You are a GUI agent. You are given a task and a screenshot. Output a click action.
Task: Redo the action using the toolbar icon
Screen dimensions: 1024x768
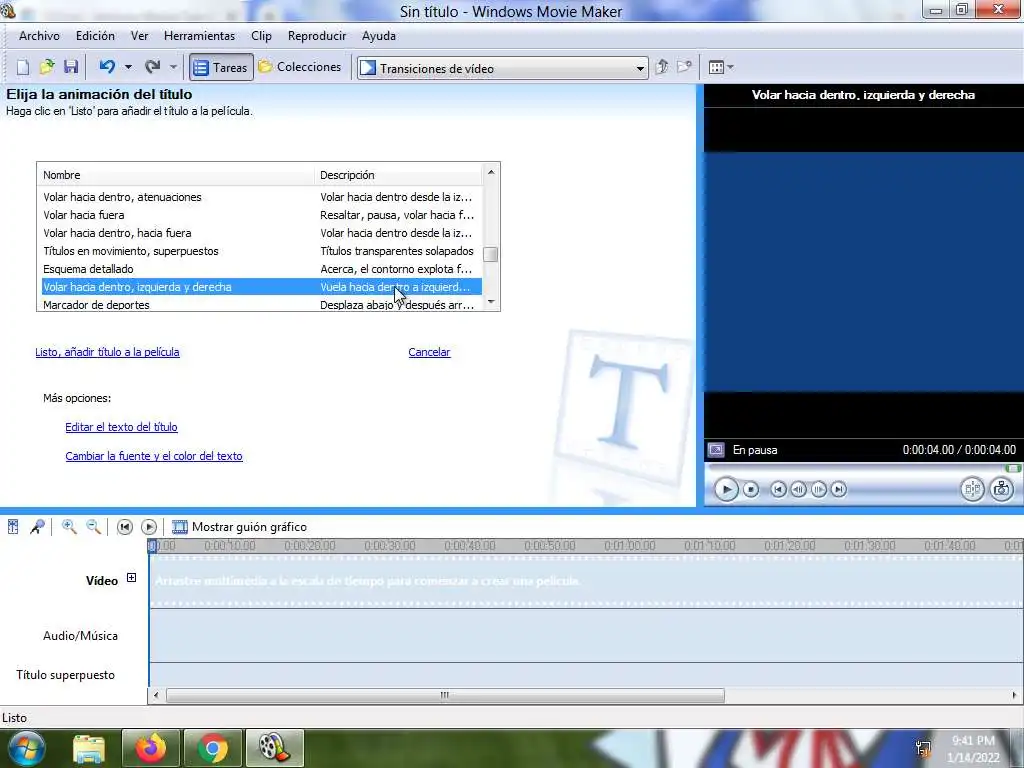click(153, 67)
